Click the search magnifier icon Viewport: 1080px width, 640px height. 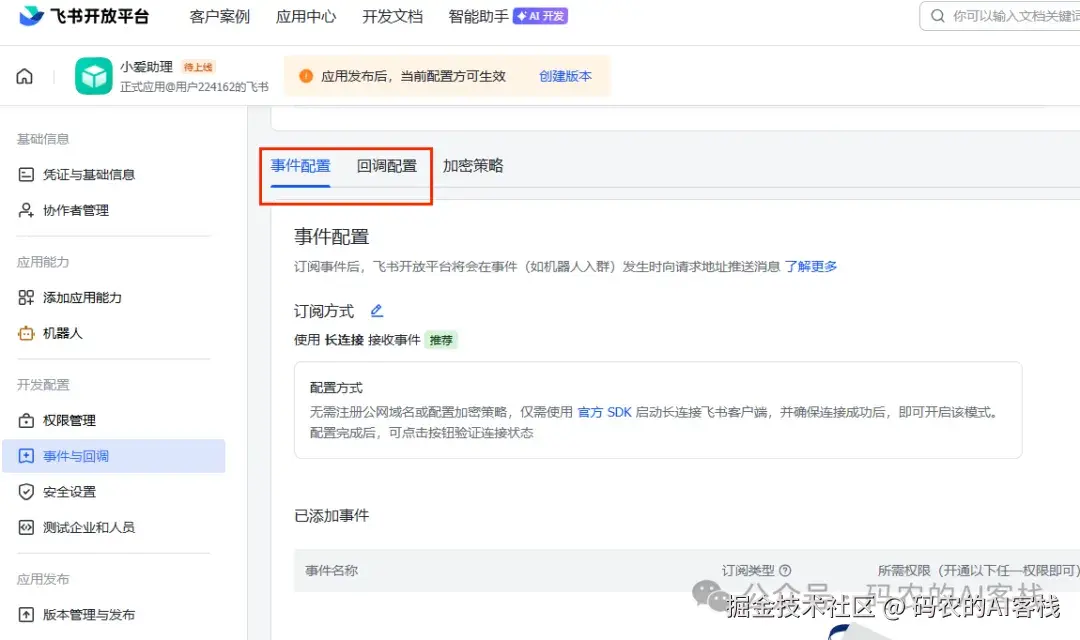click(937, 16)
